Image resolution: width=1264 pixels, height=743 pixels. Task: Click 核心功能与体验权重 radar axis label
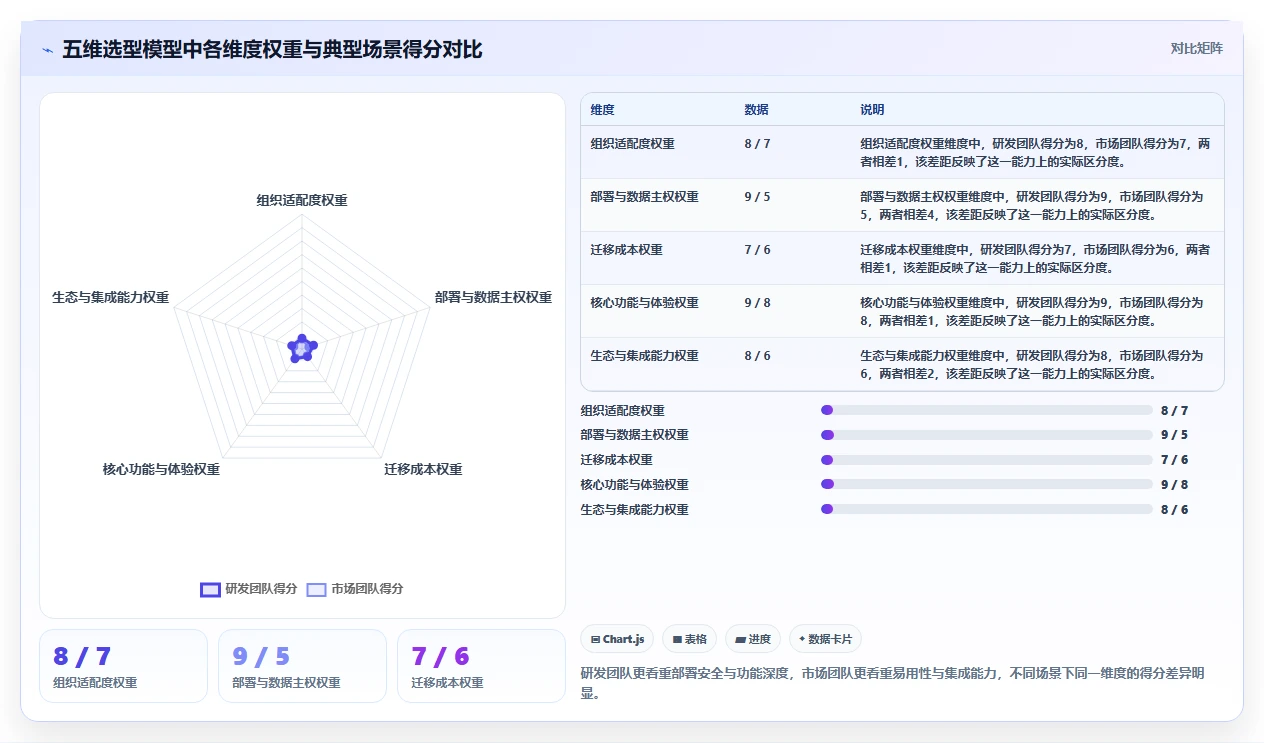click(161, 469)
